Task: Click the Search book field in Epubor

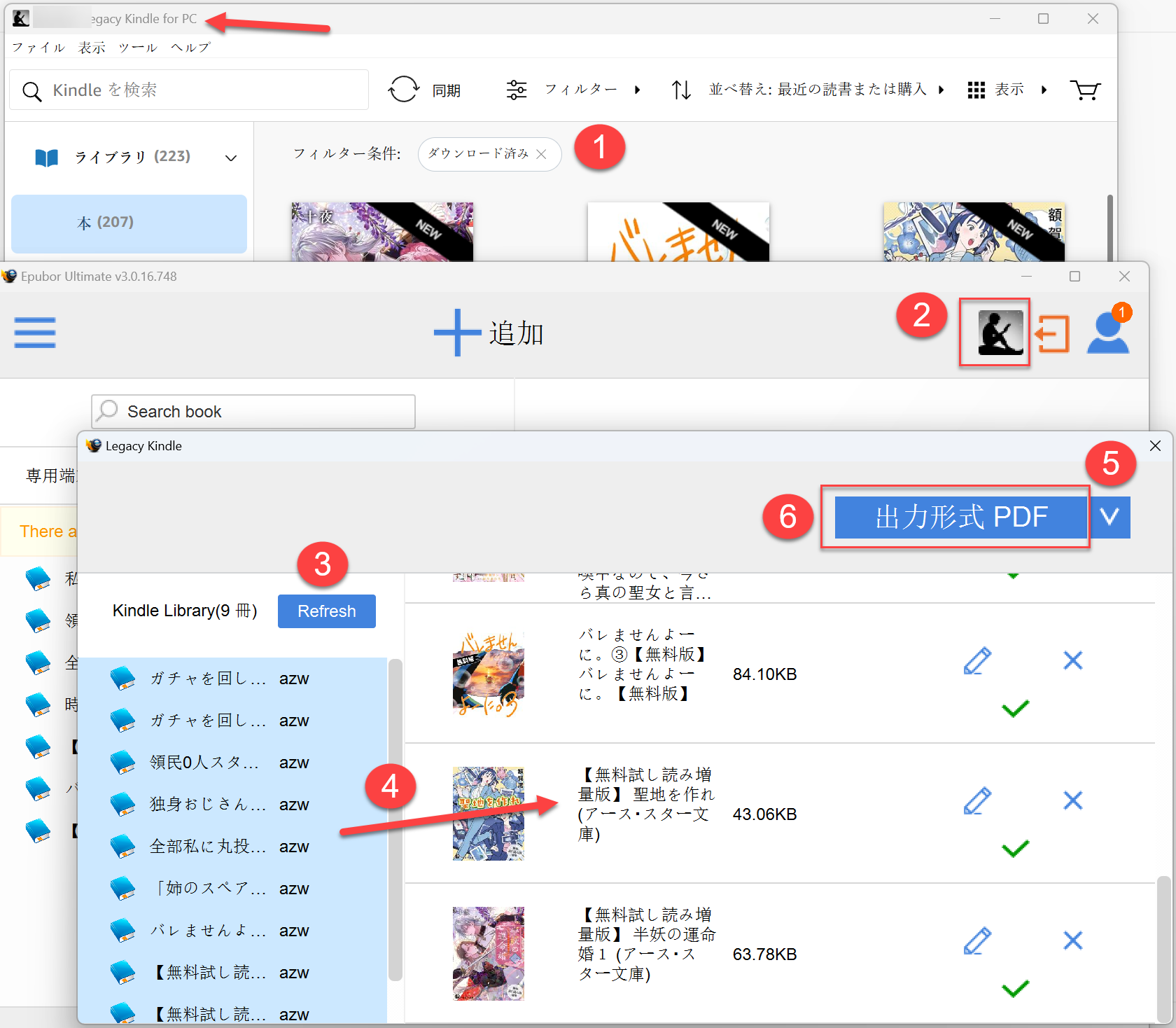Action: coord(253,412)
